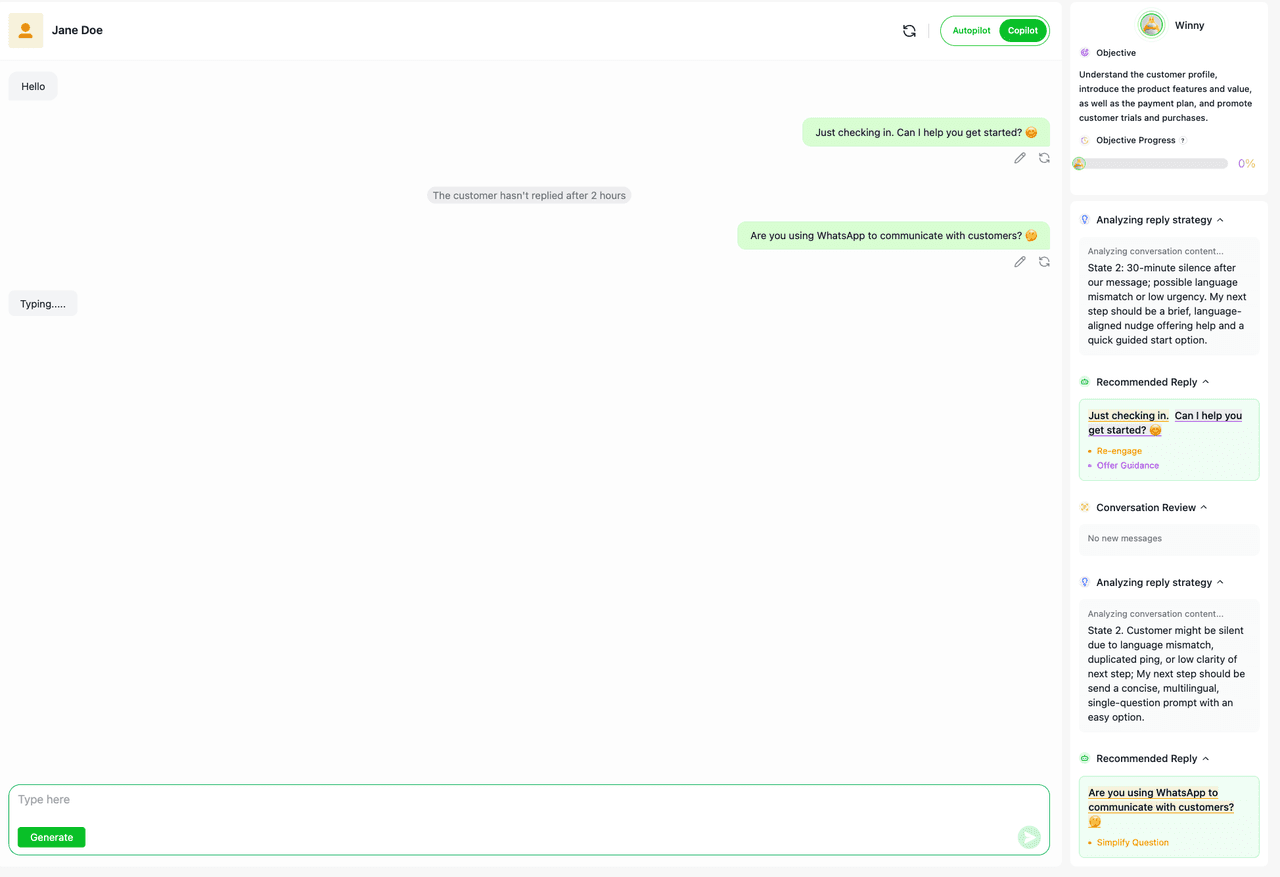The image size is (1280, 877).
Task: Click the Objective Progress help question mark
Action: tap(1183, 141)
